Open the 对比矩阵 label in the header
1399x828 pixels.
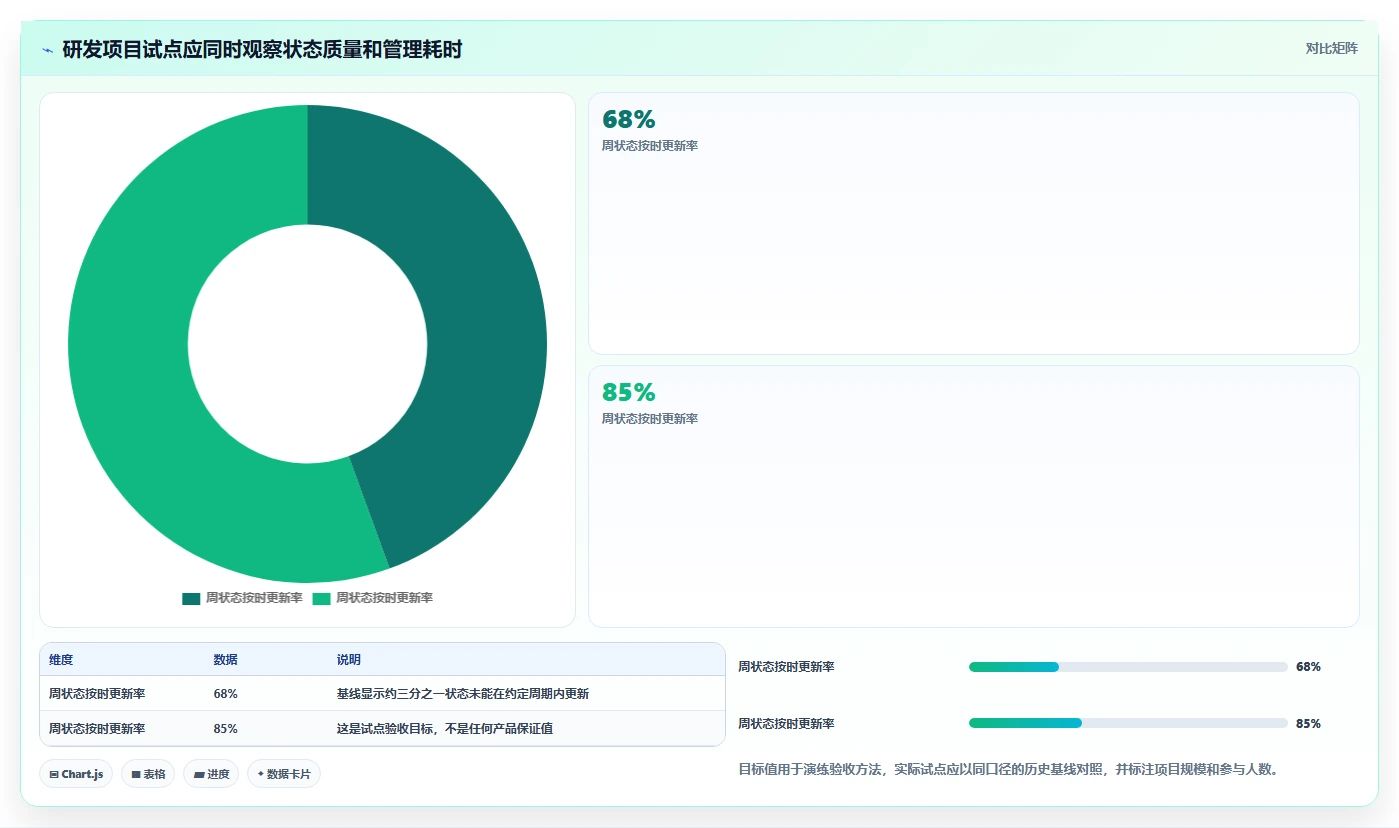click(1332, 48)
